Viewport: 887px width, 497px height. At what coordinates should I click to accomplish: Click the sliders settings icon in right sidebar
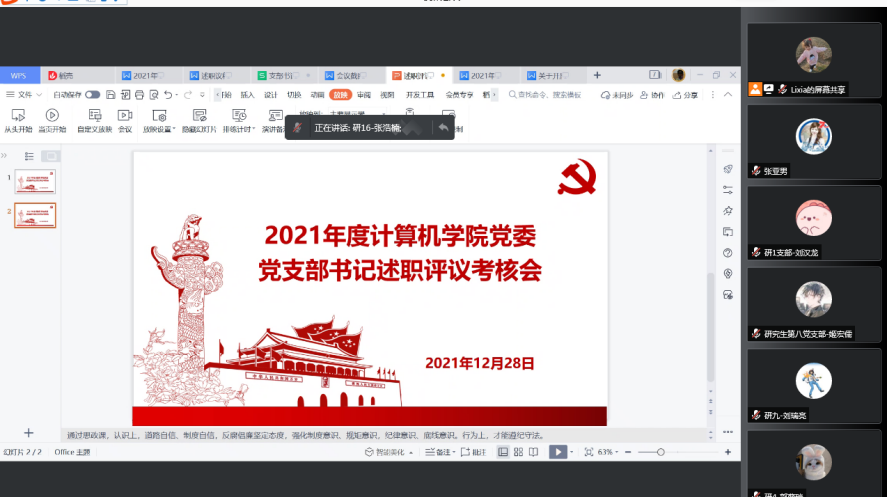(x=728, y=190)
